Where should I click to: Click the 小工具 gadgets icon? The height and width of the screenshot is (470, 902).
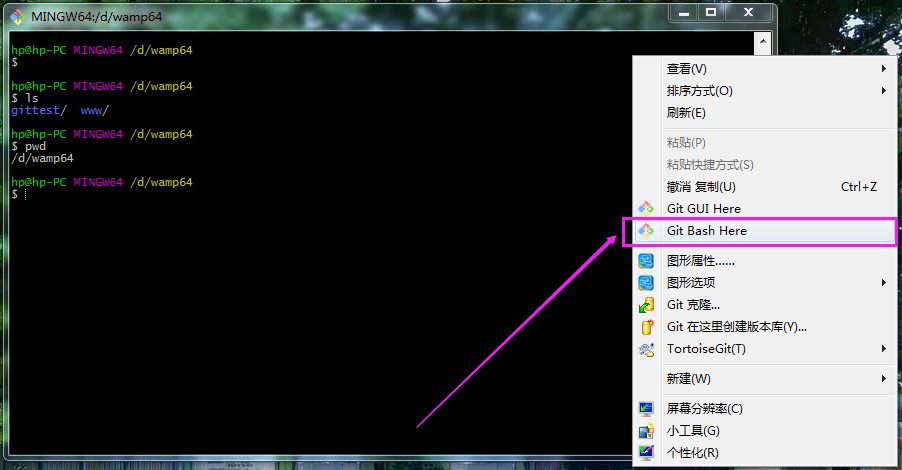(646, 431)
